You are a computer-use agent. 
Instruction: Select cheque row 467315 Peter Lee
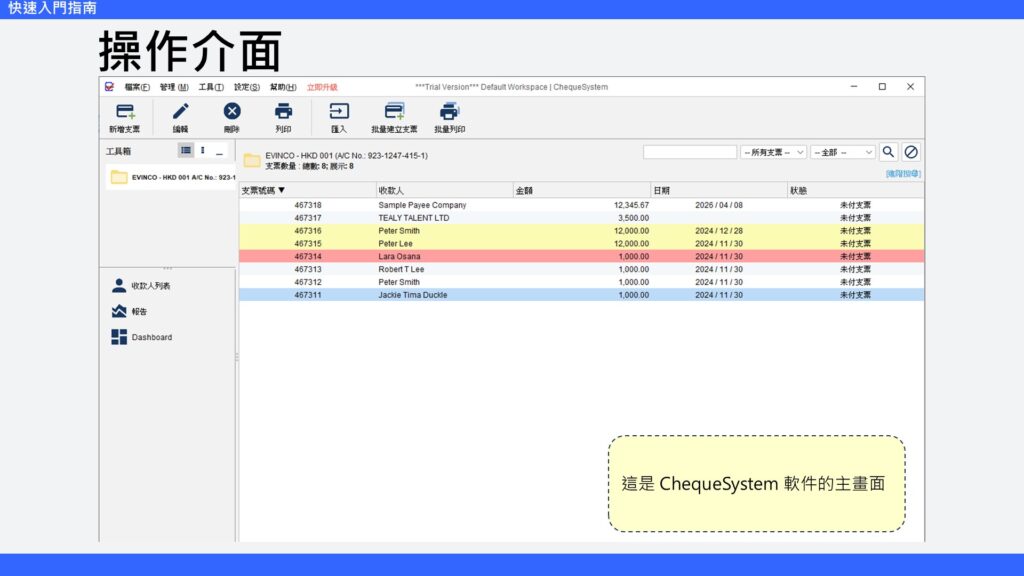click(581, 244)
